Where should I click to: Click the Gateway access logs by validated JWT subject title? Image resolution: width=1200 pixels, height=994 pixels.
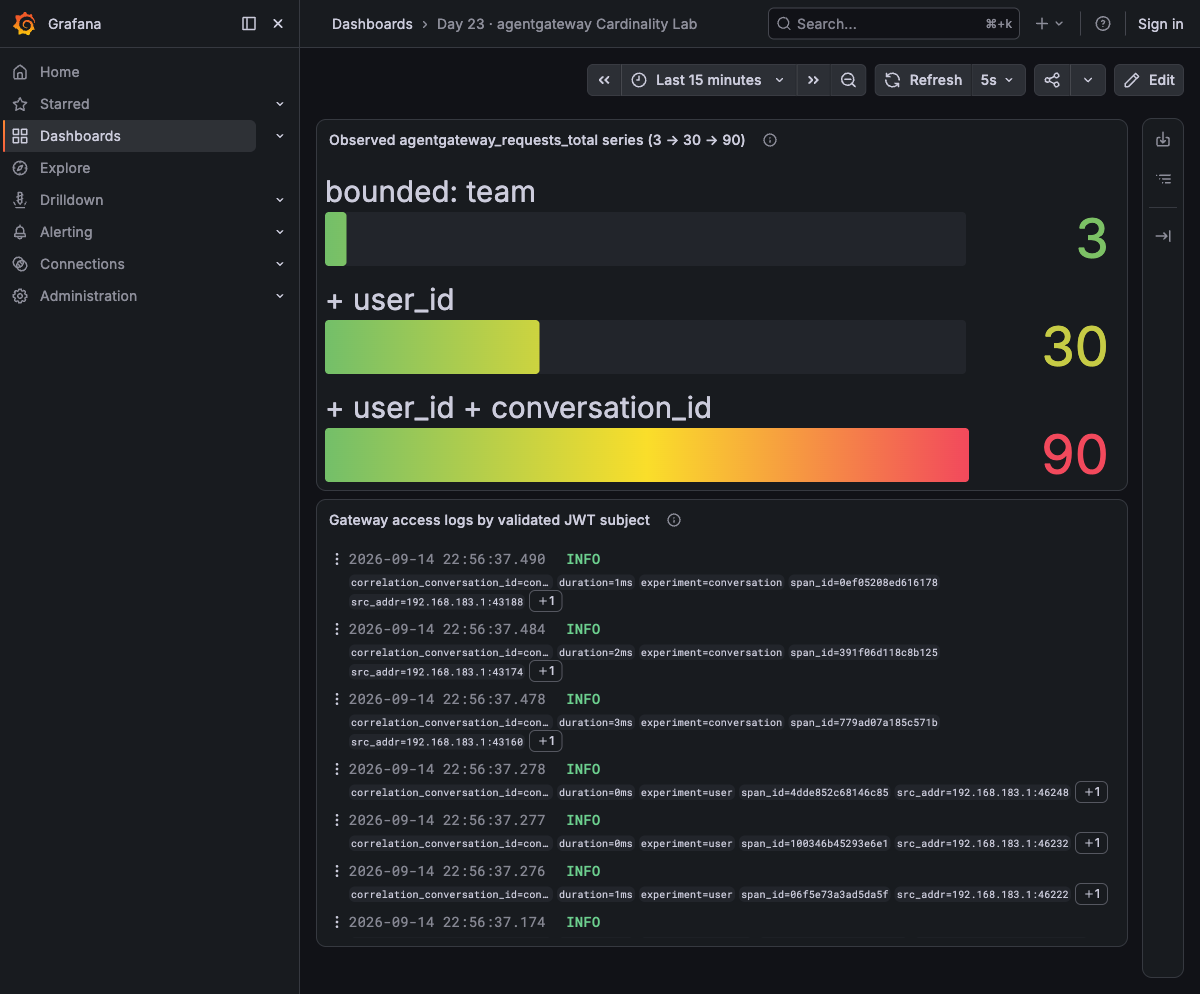coord(489,520)
